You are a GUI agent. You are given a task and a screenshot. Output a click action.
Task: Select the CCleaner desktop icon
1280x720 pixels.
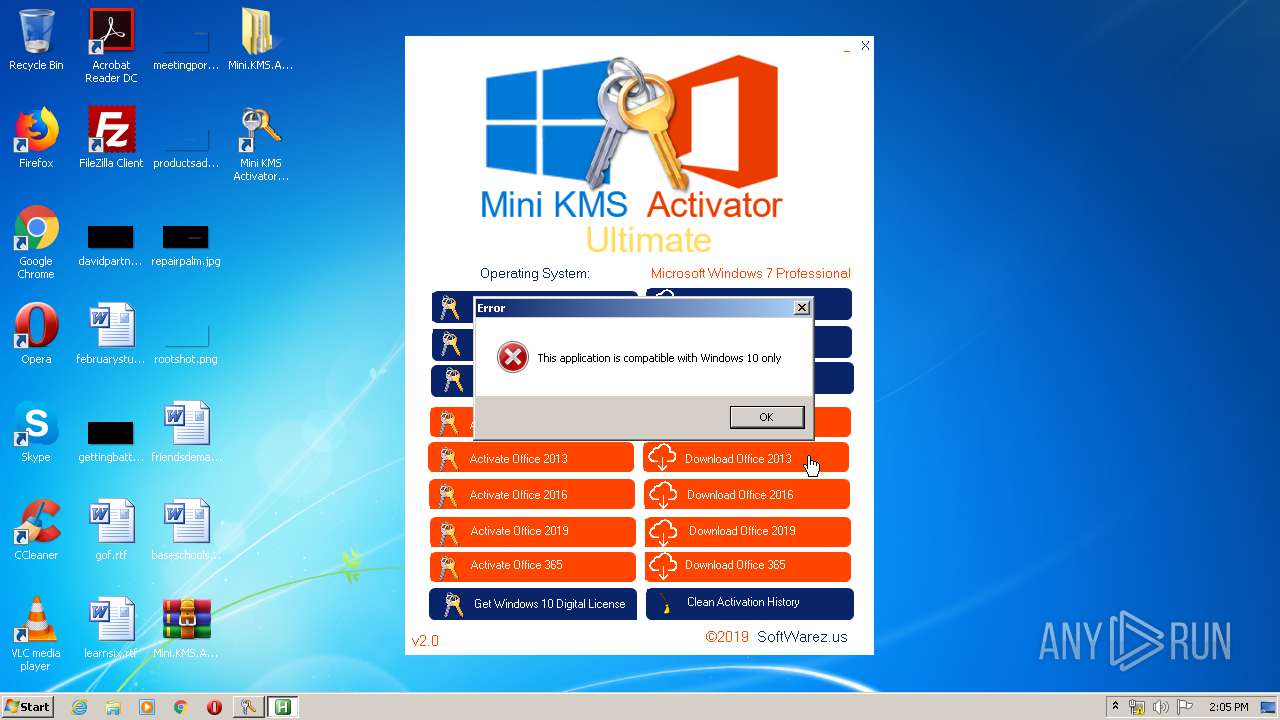click(x=36, y=530)
